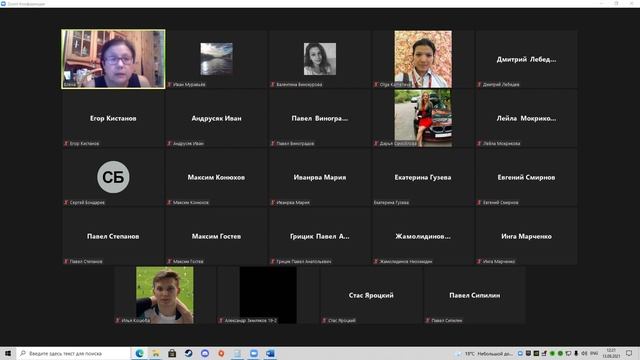
Task: Click the volume icon in the system tray
Action: tap(584, 353)
